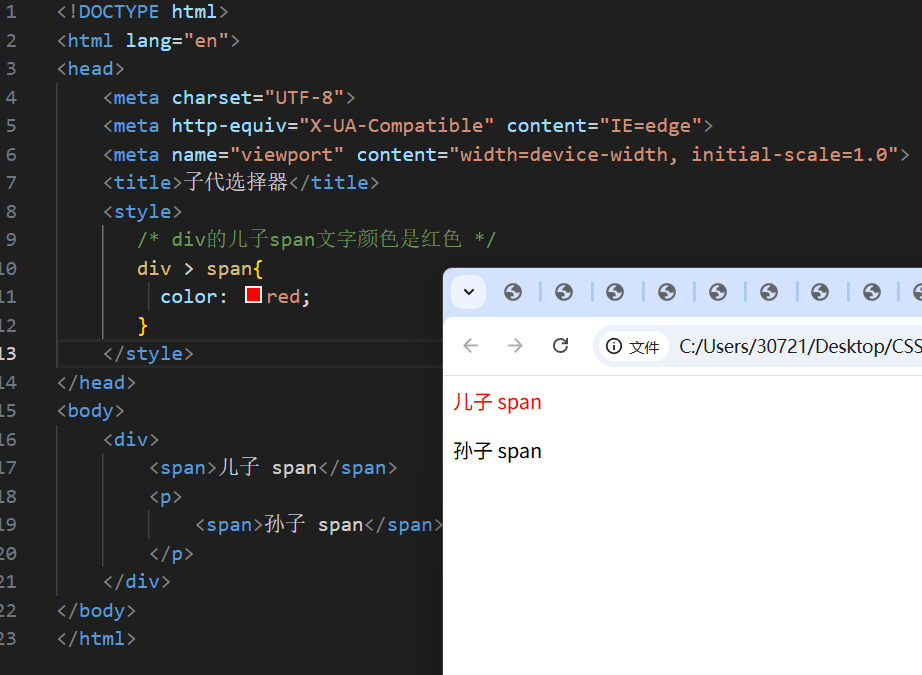
Task: Open site info via the 文件 chip
Action: (x=633, y=347)
